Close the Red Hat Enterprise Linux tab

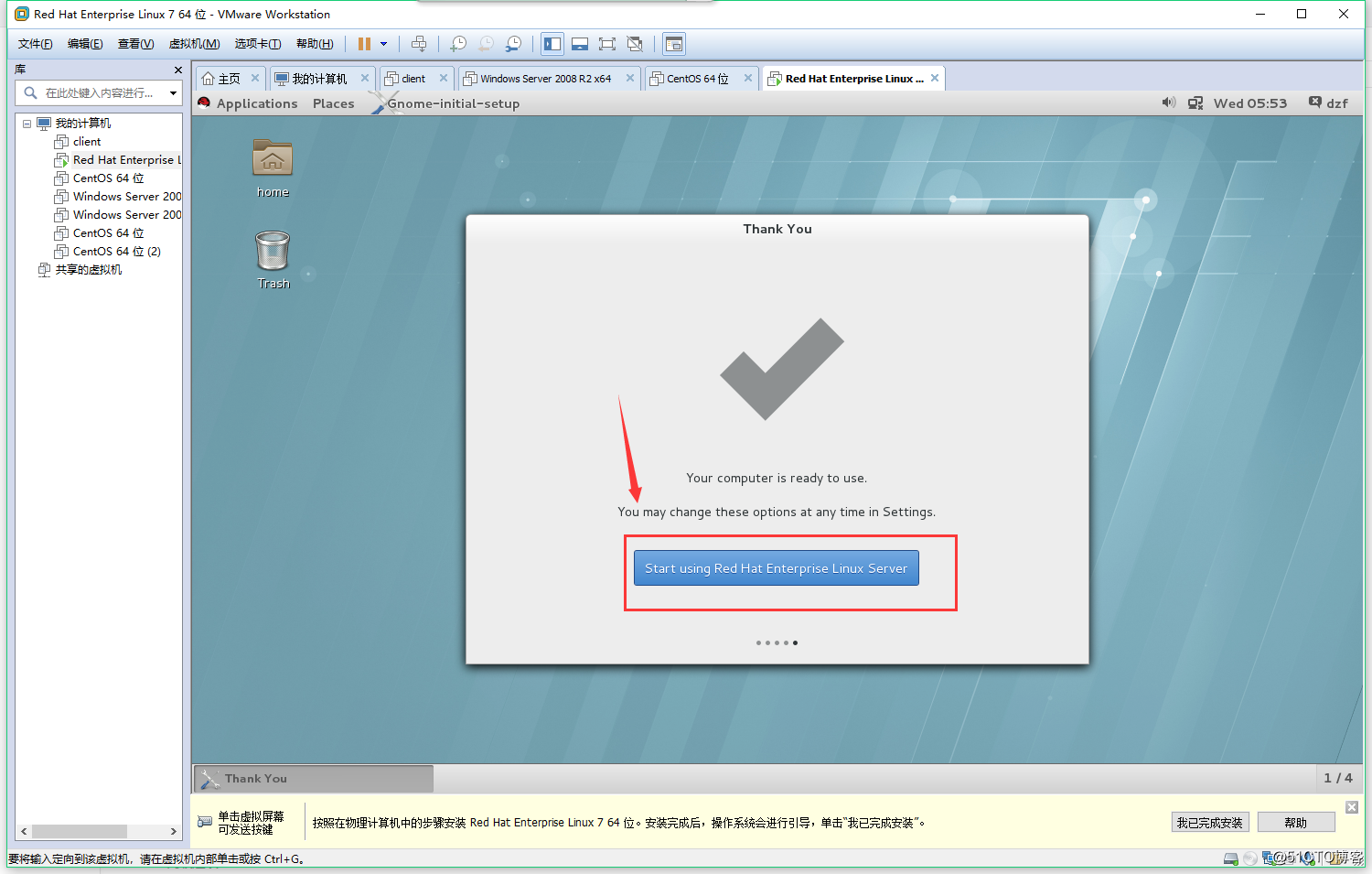[x=935, y=78]
